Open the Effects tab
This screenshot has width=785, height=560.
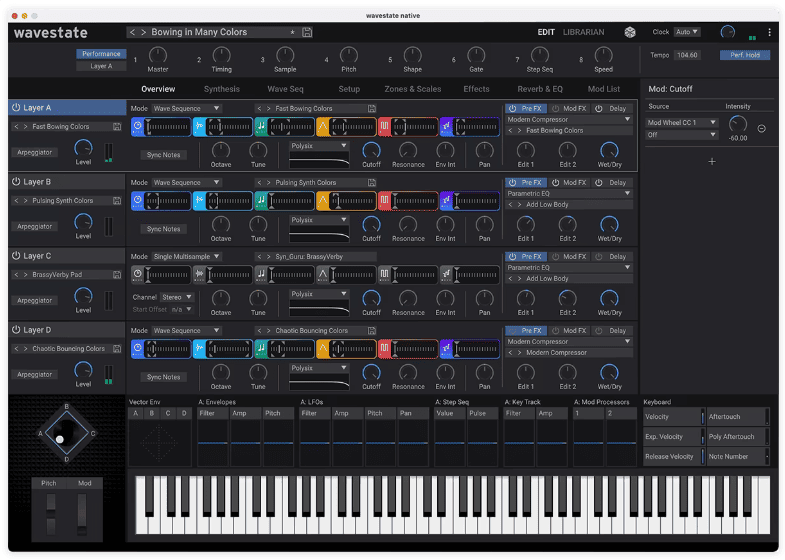476,89
